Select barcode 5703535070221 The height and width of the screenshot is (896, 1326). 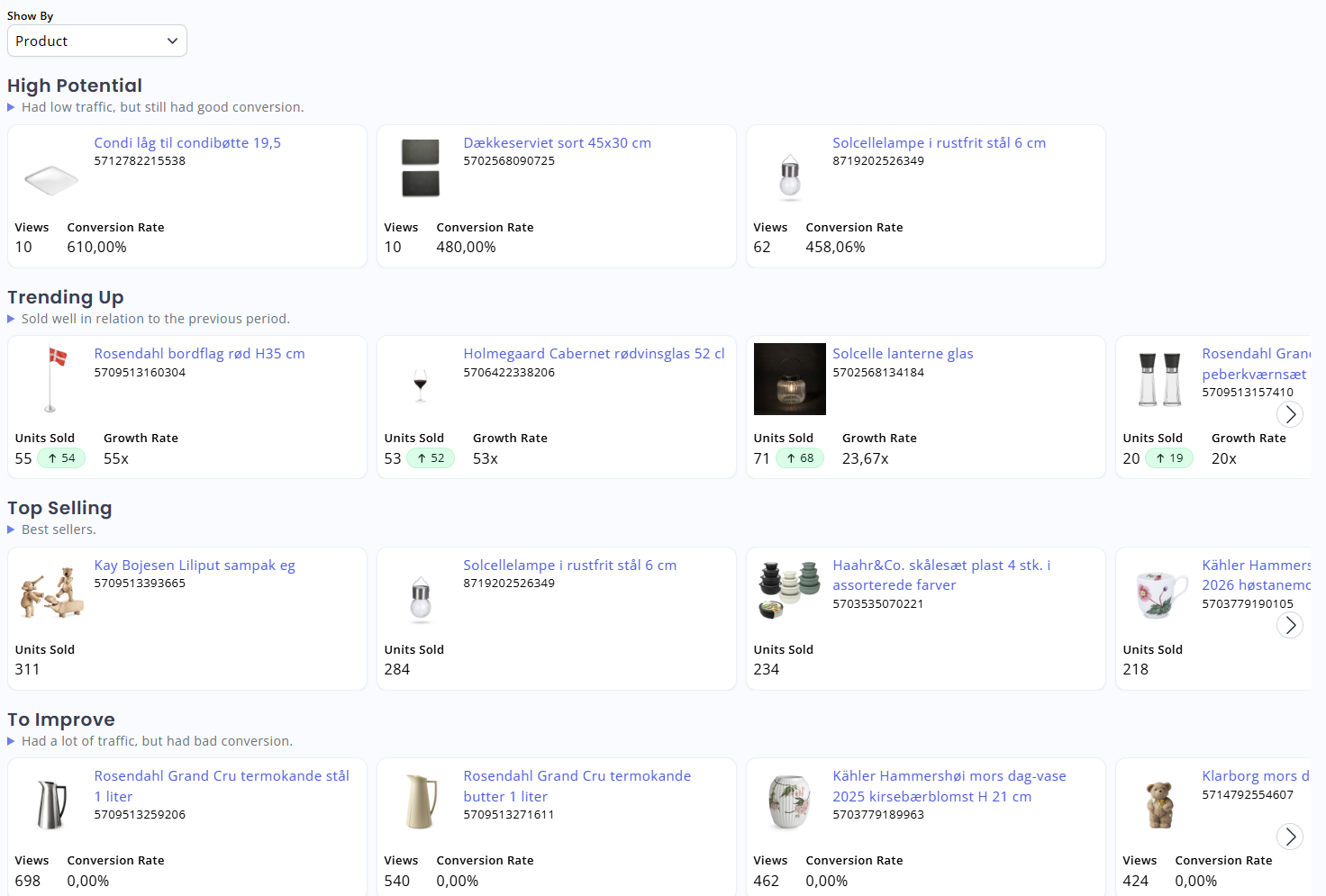[878, 604]
